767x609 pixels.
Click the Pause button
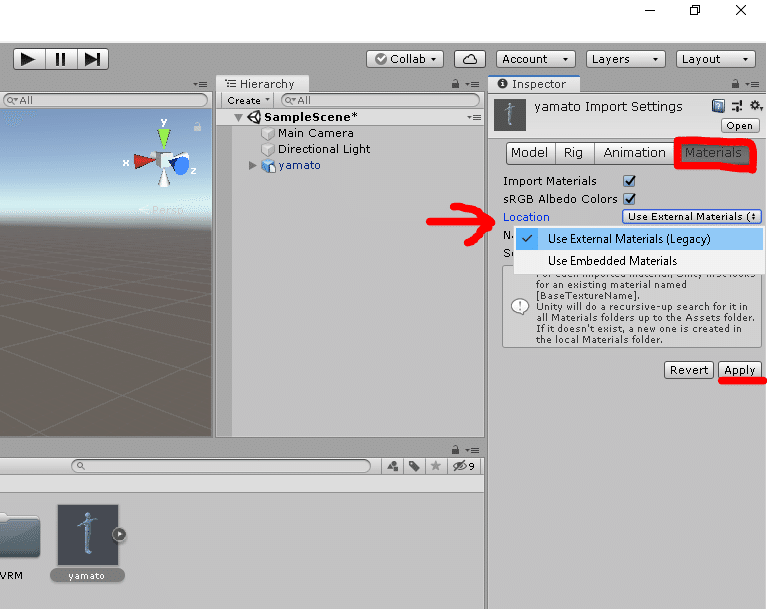(61, 59)
